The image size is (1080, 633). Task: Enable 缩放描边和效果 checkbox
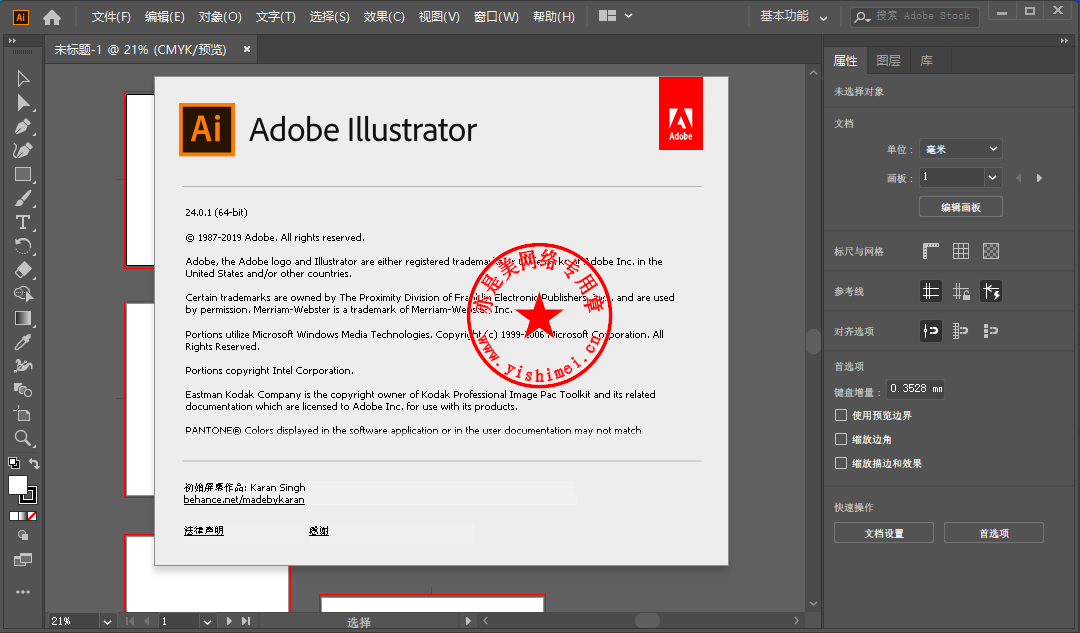(840, 464)
